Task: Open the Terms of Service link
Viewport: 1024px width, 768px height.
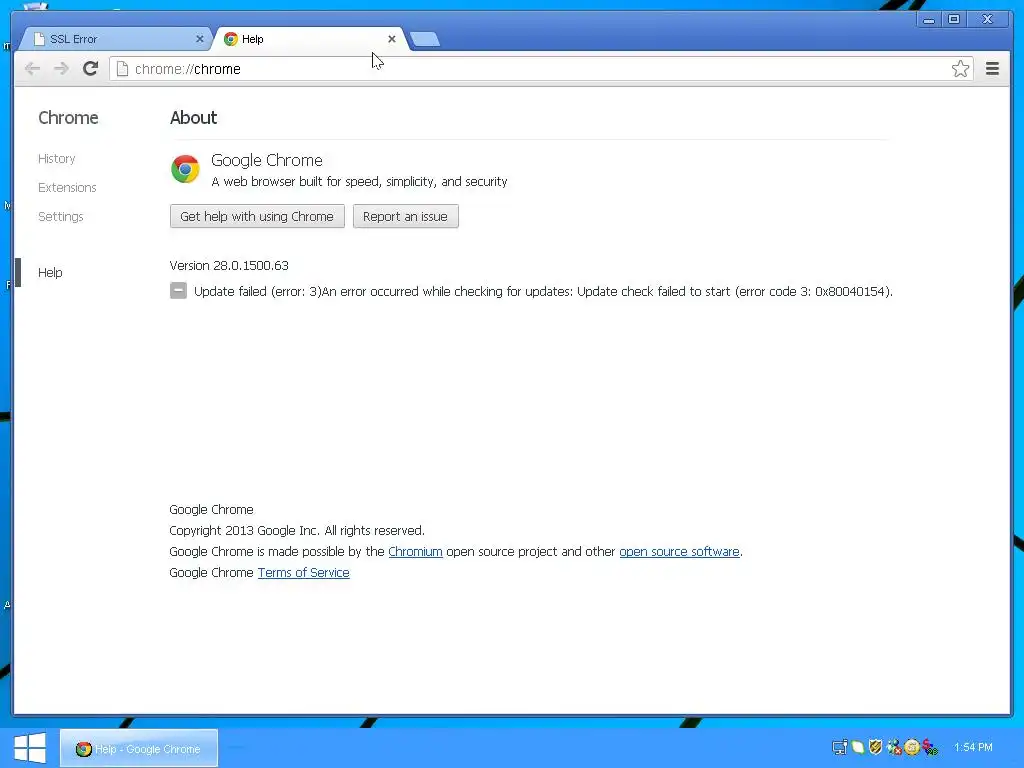Action: point(304,572)
